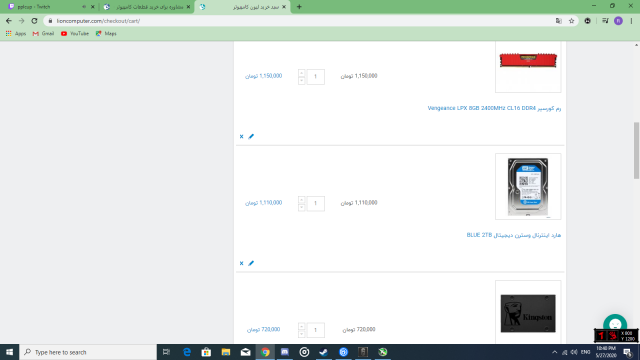Open Discord from the taskbar

pos(284,352)
